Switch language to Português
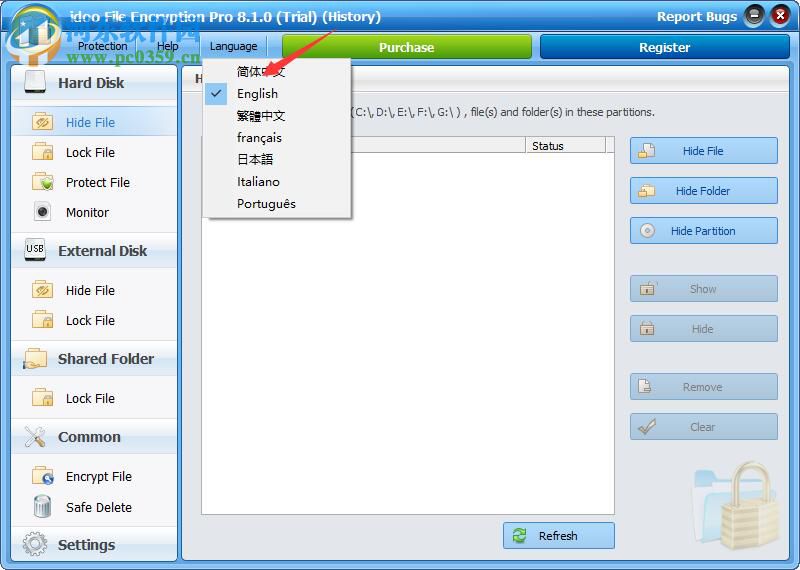800x570 pixels. 277,204
